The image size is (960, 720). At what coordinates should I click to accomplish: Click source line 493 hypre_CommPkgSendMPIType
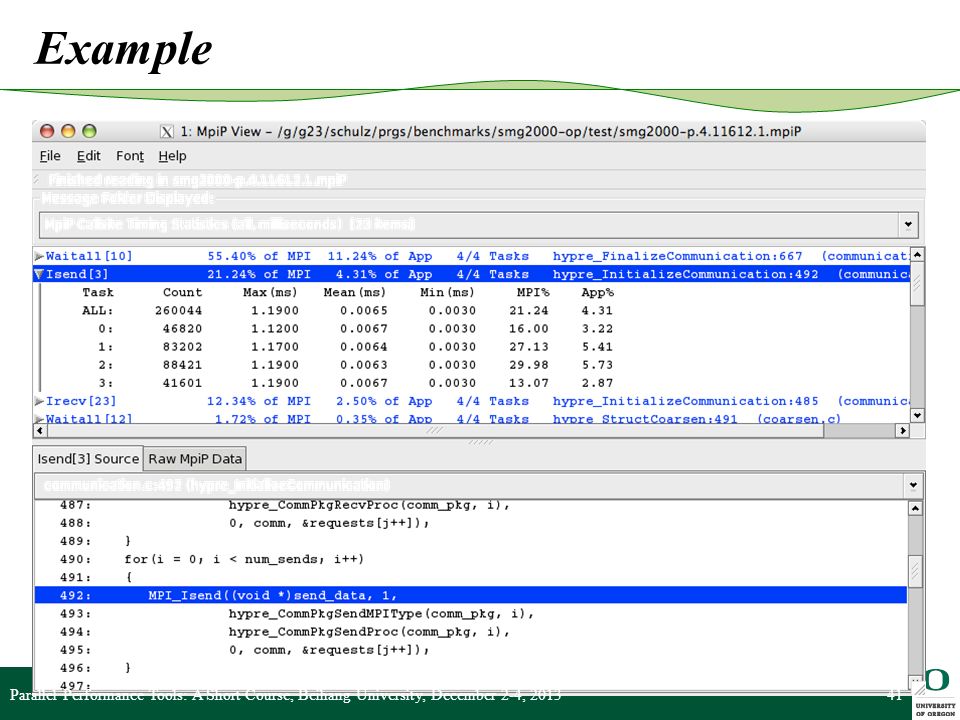[x=470, y=613]
